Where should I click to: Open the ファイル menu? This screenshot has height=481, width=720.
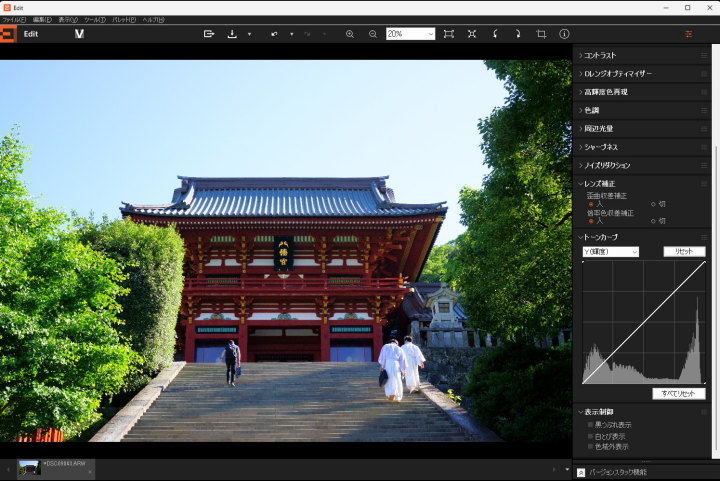click(14, 20)
